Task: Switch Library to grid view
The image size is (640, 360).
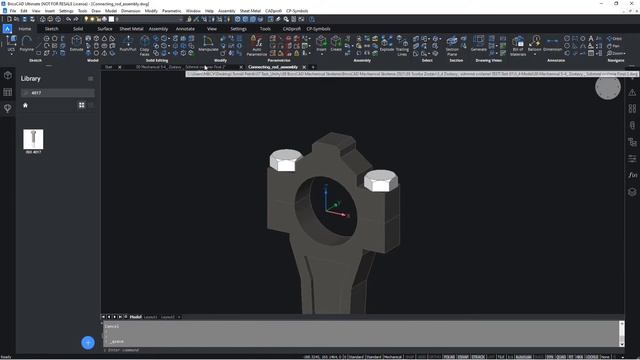Action: 82,105
